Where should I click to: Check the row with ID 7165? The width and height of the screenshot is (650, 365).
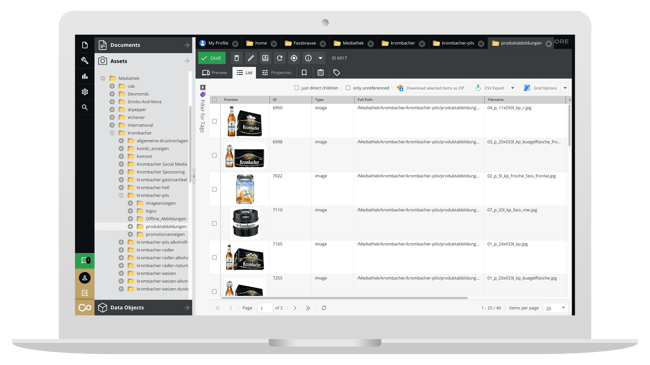click(214, 257)
